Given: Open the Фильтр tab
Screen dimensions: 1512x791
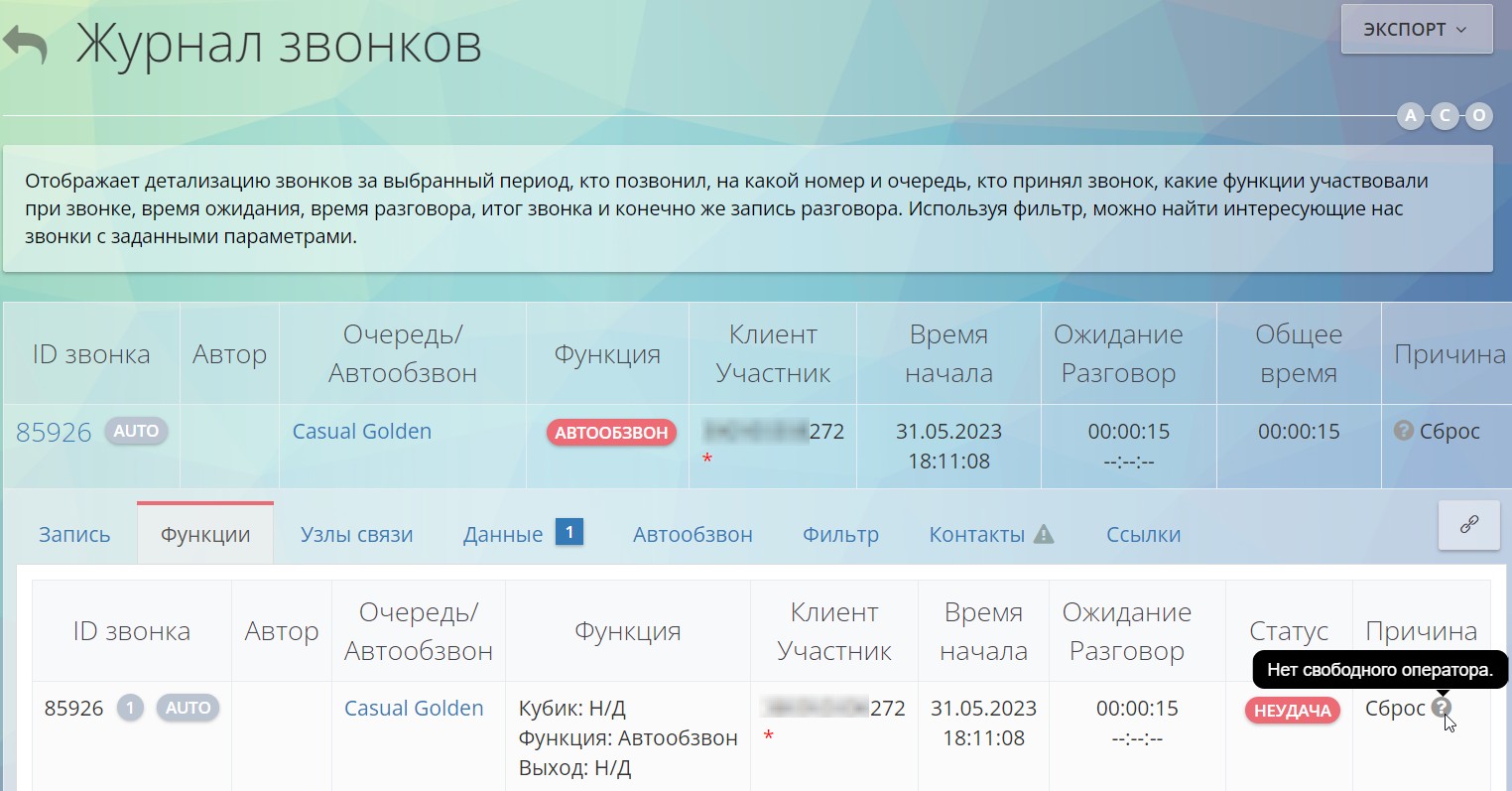Looking at the screenshot, I should tap(840, 535).
